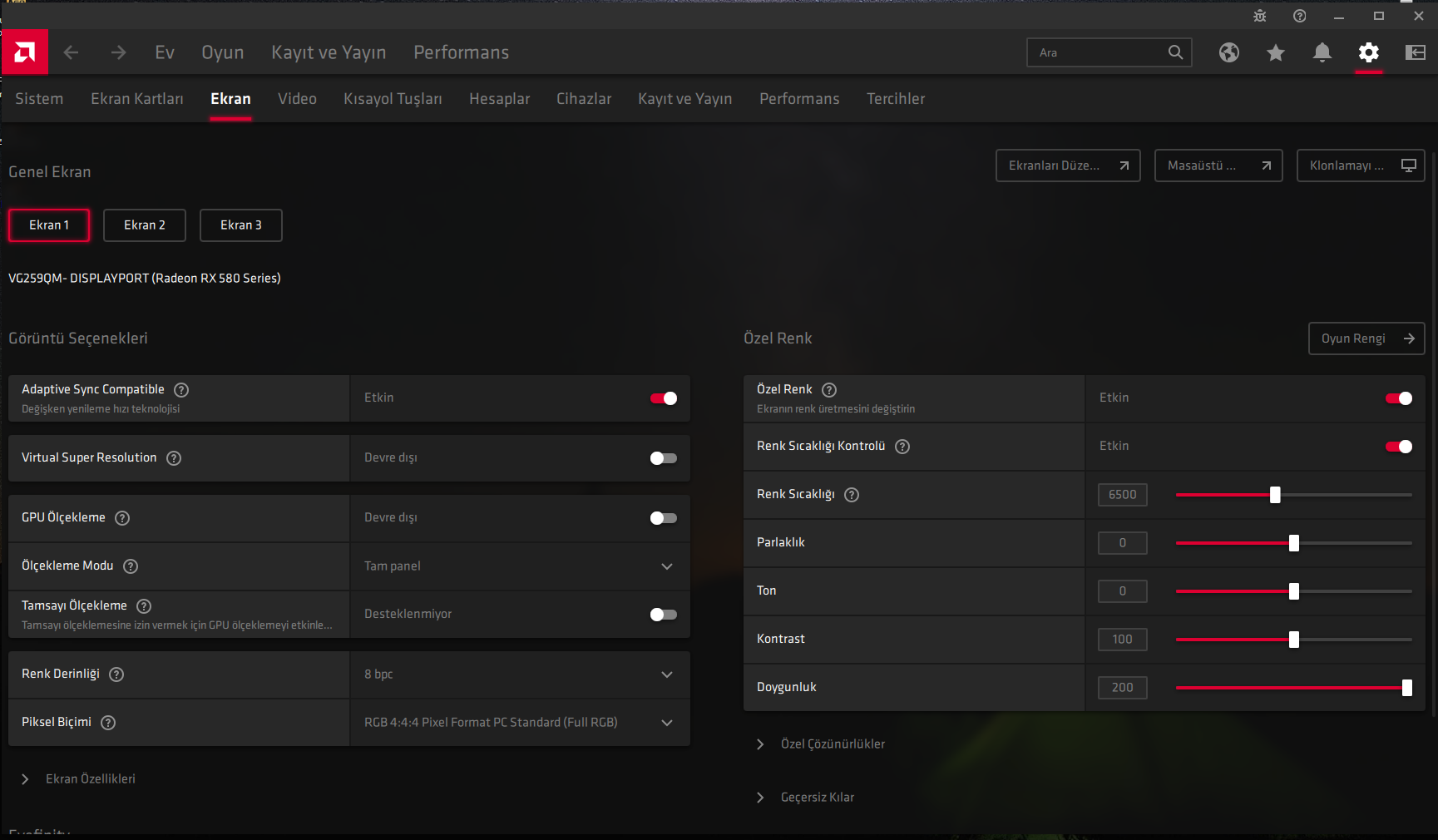Show help for Renk Sıcaklığı
This screenshot has width=1438, height=840.
click(x=852, y=495)
